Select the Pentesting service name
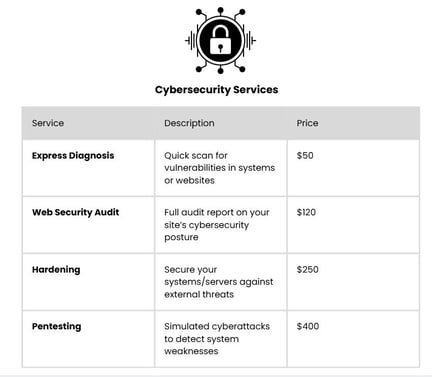 coord(57,326)
